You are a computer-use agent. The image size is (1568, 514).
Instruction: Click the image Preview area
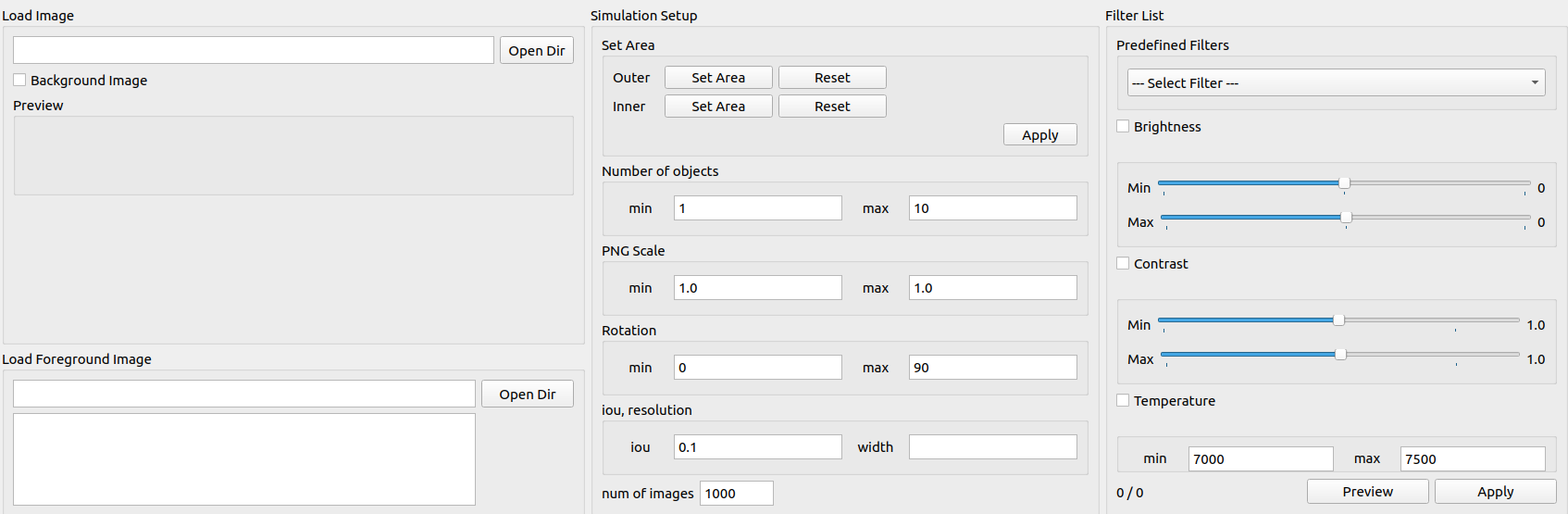pyautogui.click(x=293, y=156)
